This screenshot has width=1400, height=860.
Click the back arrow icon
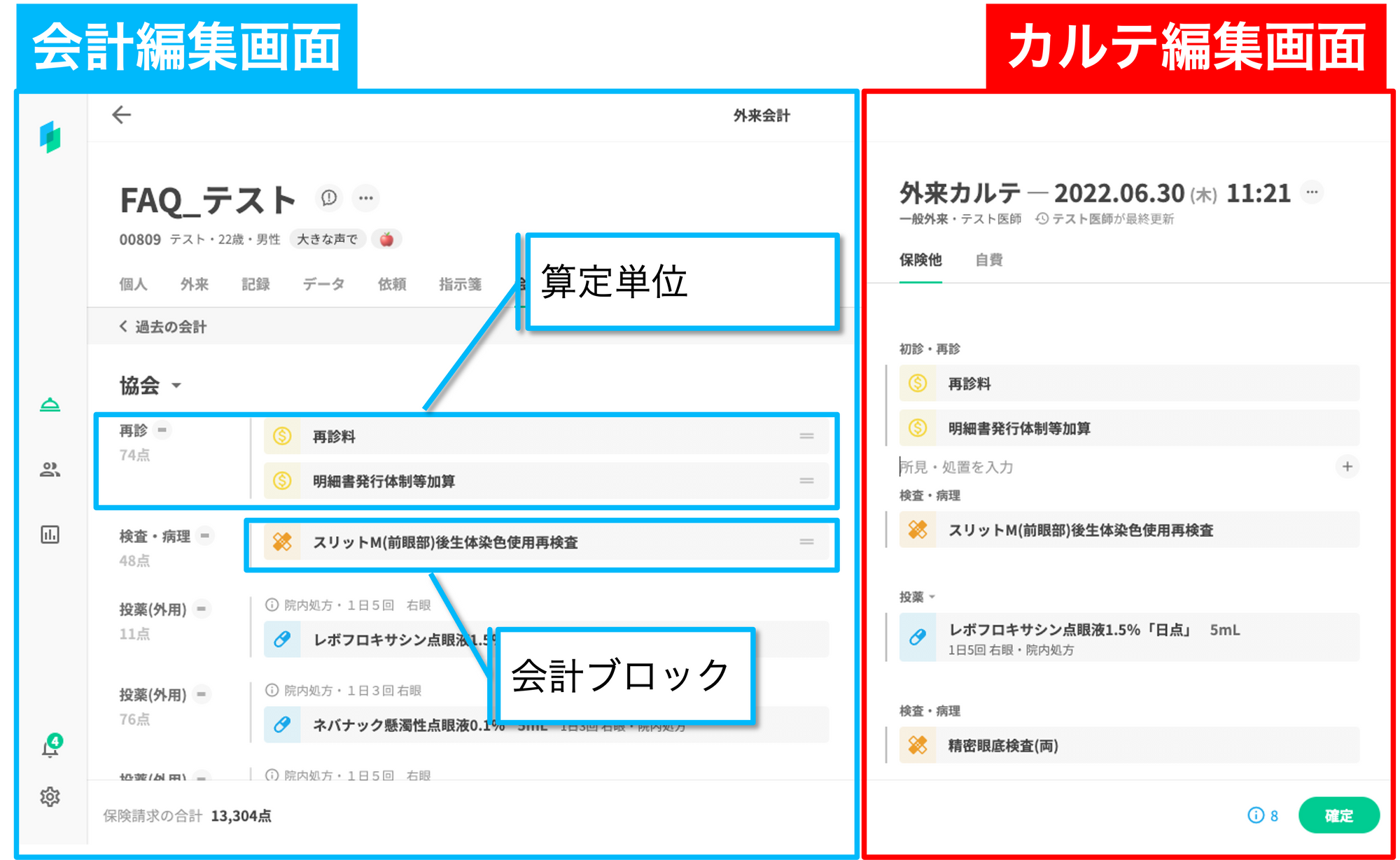coord(122,115)
